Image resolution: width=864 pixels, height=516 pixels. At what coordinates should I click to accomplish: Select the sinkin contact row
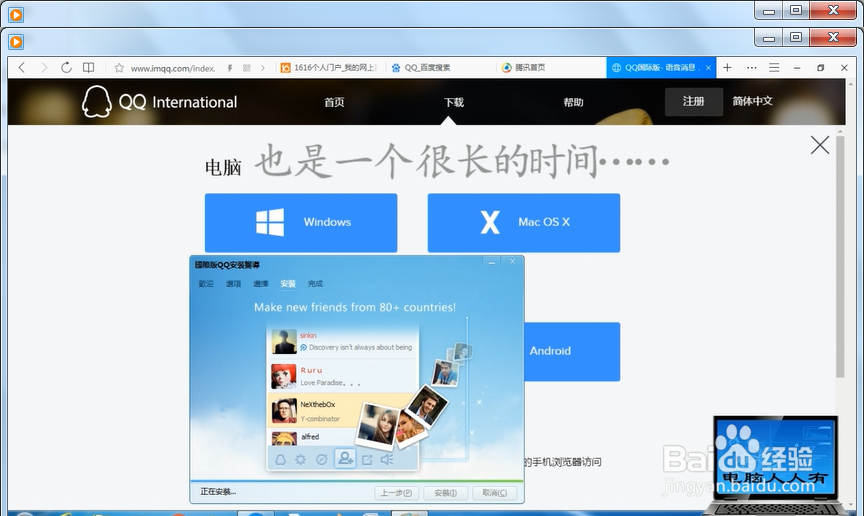[x=343, y=342]
